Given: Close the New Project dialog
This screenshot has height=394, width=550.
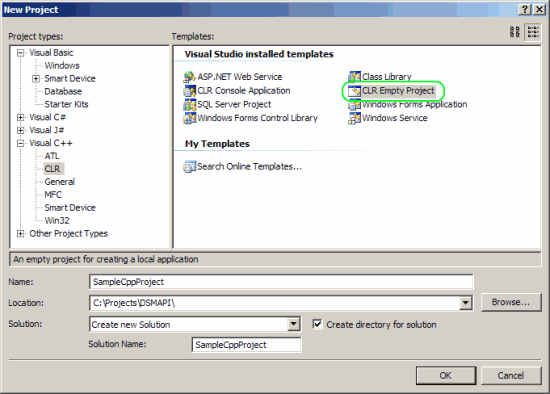Looking at the screenshot, I should coord(539,9).
